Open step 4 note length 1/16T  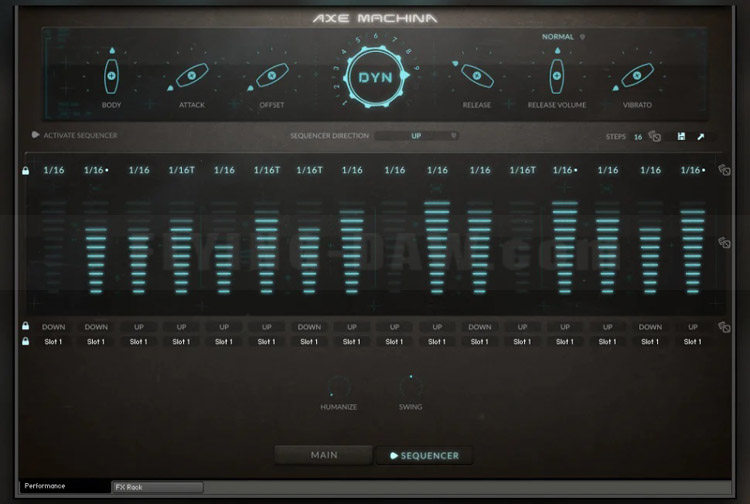coord(181,170)
